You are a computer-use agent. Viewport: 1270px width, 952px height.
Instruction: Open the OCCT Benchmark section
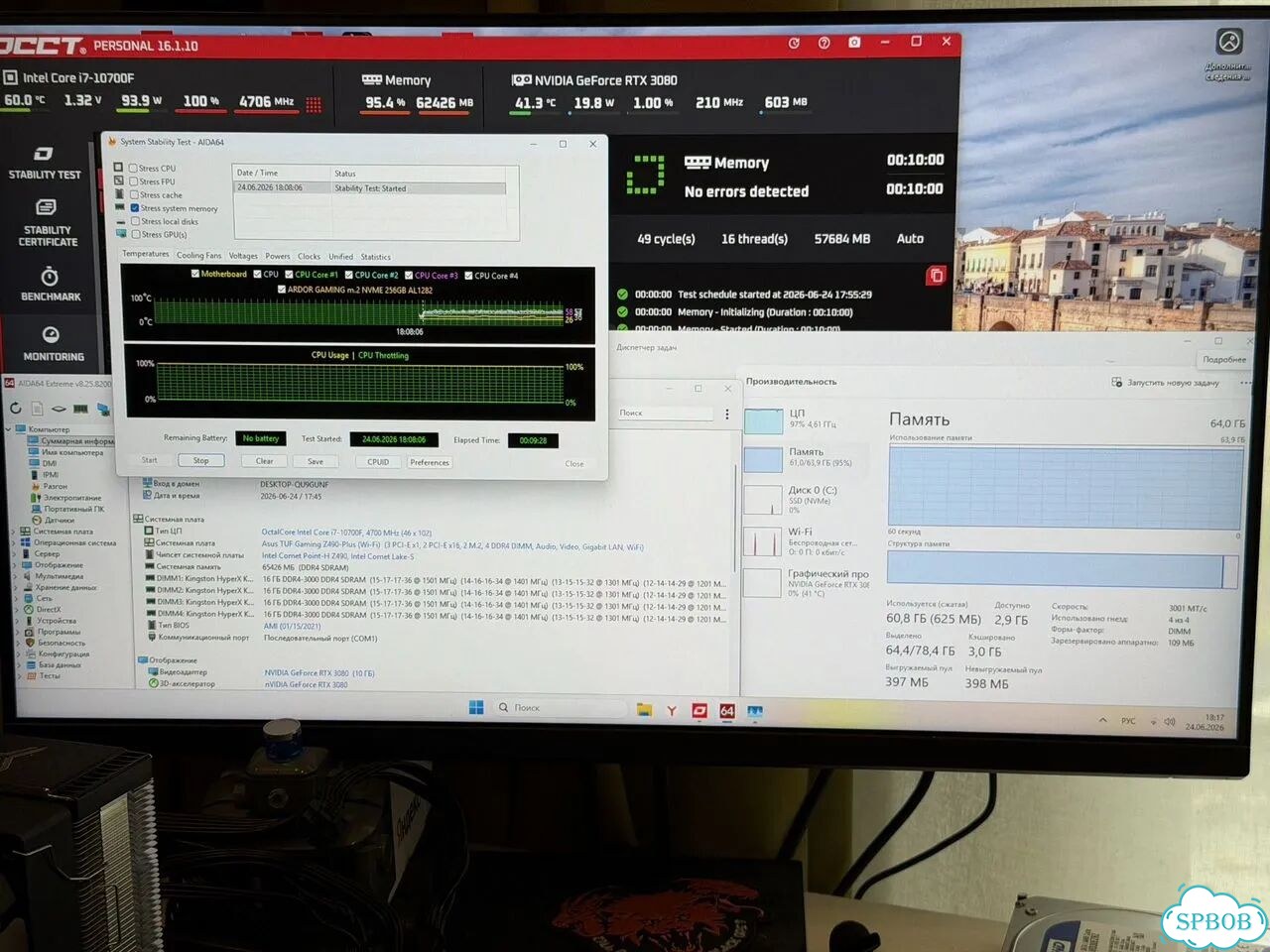pyautogui.click(x=51, y=285)
